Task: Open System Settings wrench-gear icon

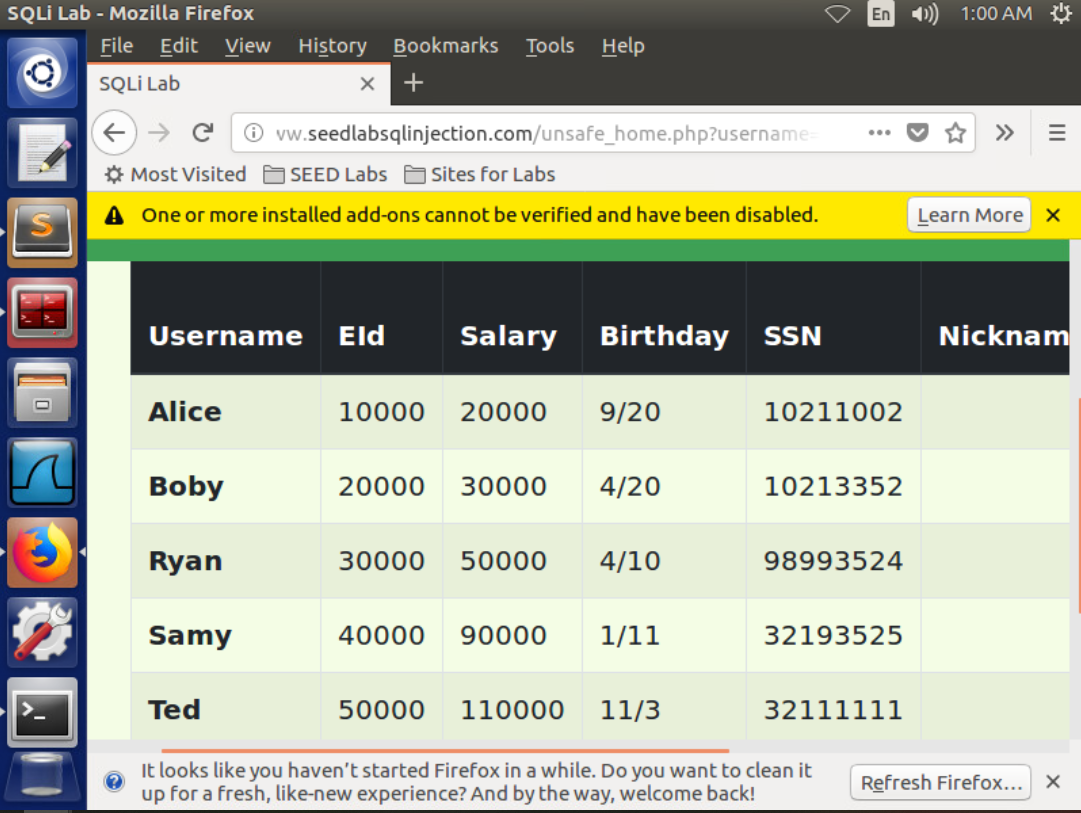Action: pyautogui.click(x=42, y=633)
